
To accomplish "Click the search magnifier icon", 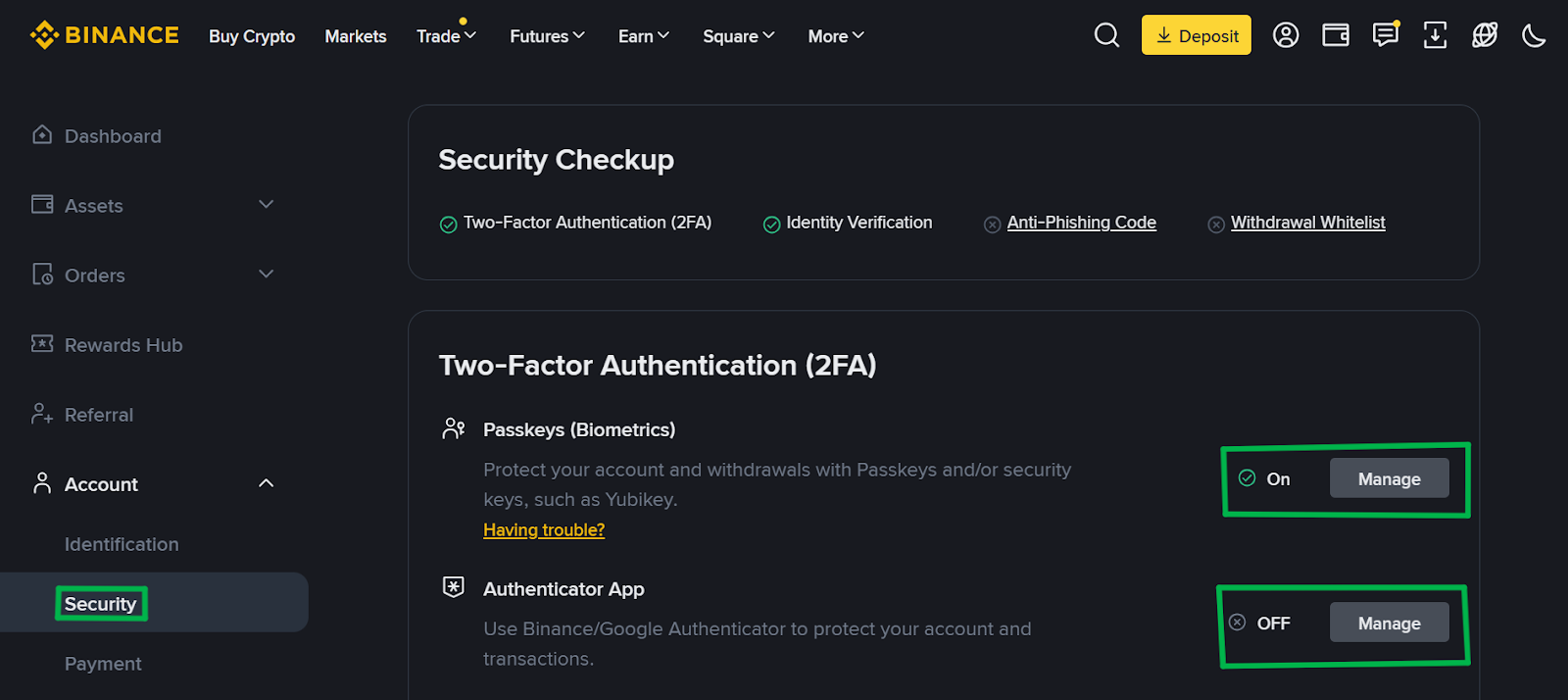I will tap(1105, 34).
